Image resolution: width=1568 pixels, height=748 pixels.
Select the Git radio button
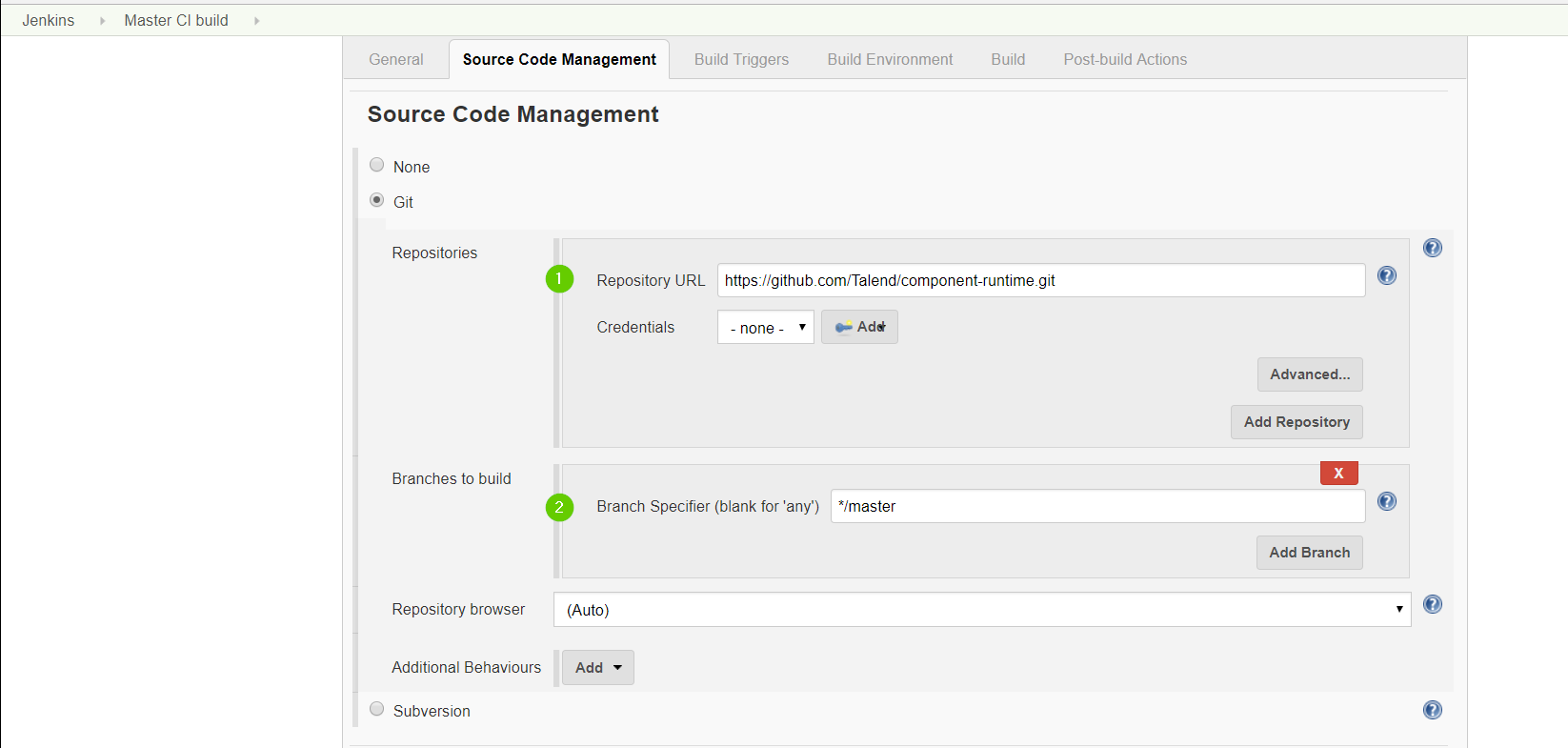[377, 200]
